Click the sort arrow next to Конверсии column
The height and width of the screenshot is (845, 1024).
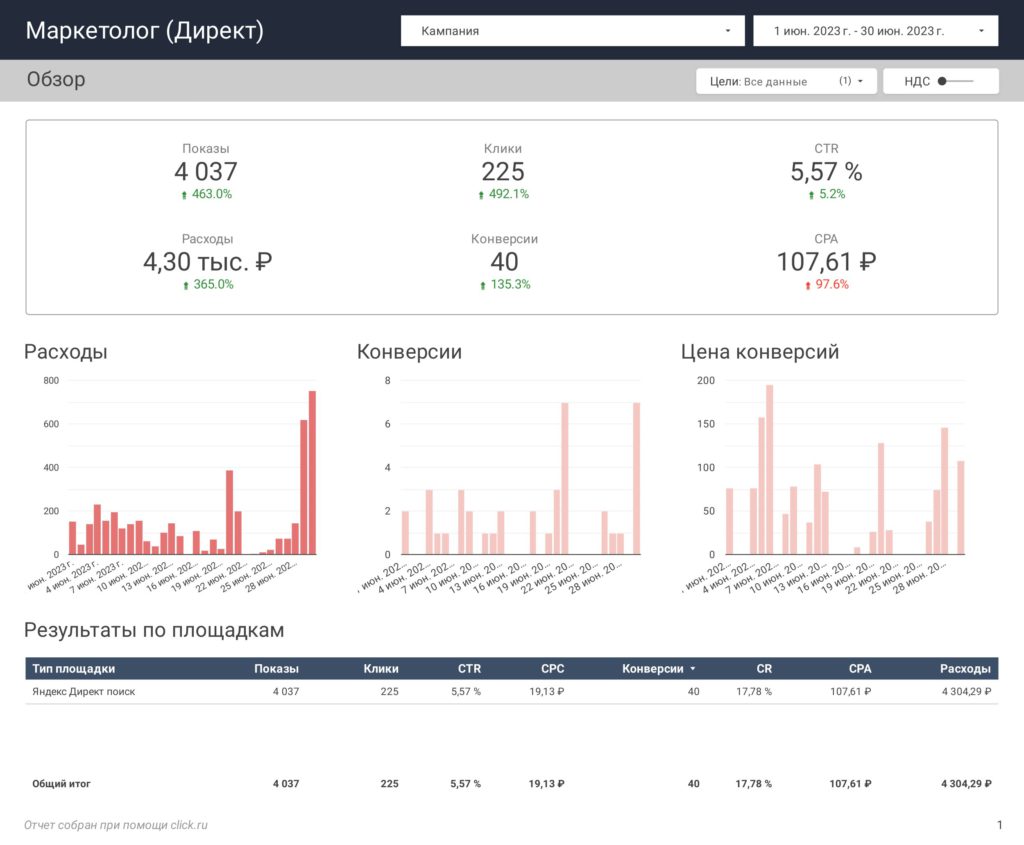(x=693, y=669)
